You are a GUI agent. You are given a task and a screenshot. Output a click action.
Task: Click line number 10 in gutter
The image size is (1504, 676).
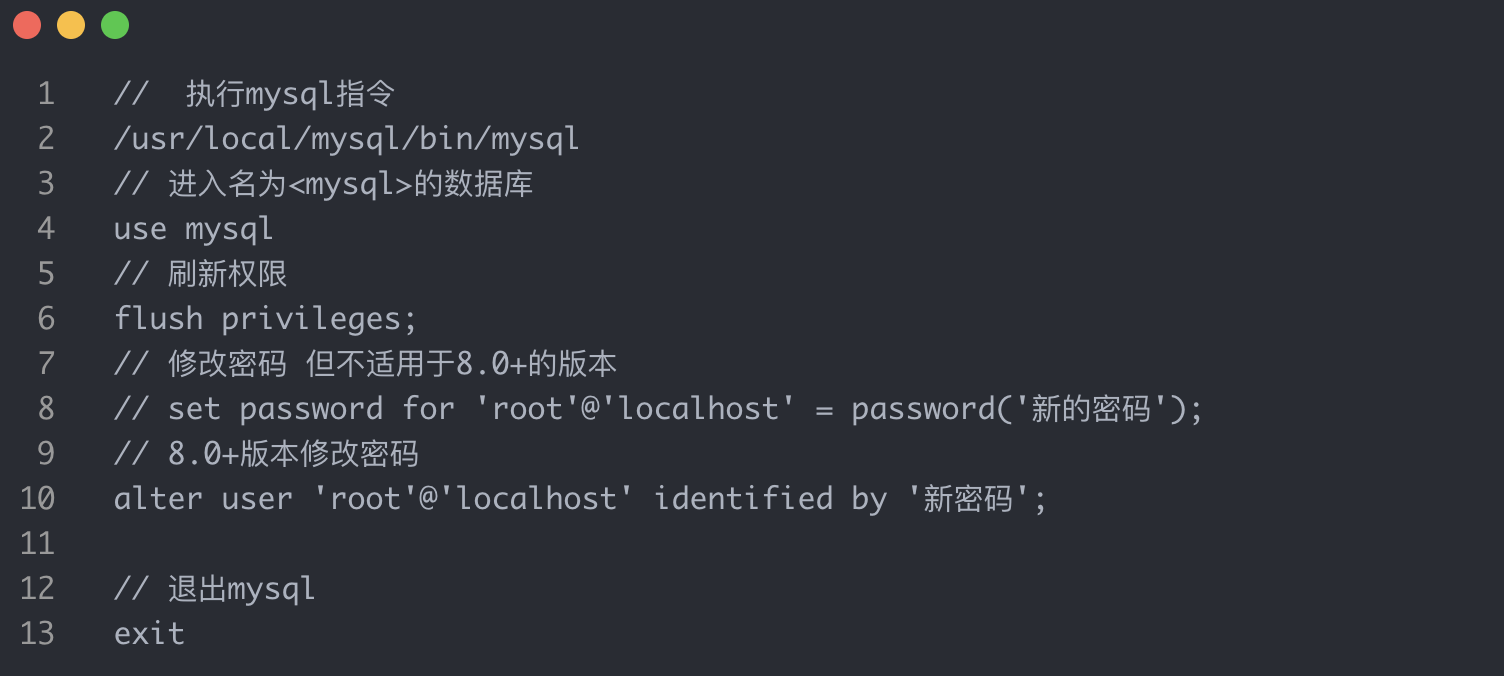tap(38, 499)
